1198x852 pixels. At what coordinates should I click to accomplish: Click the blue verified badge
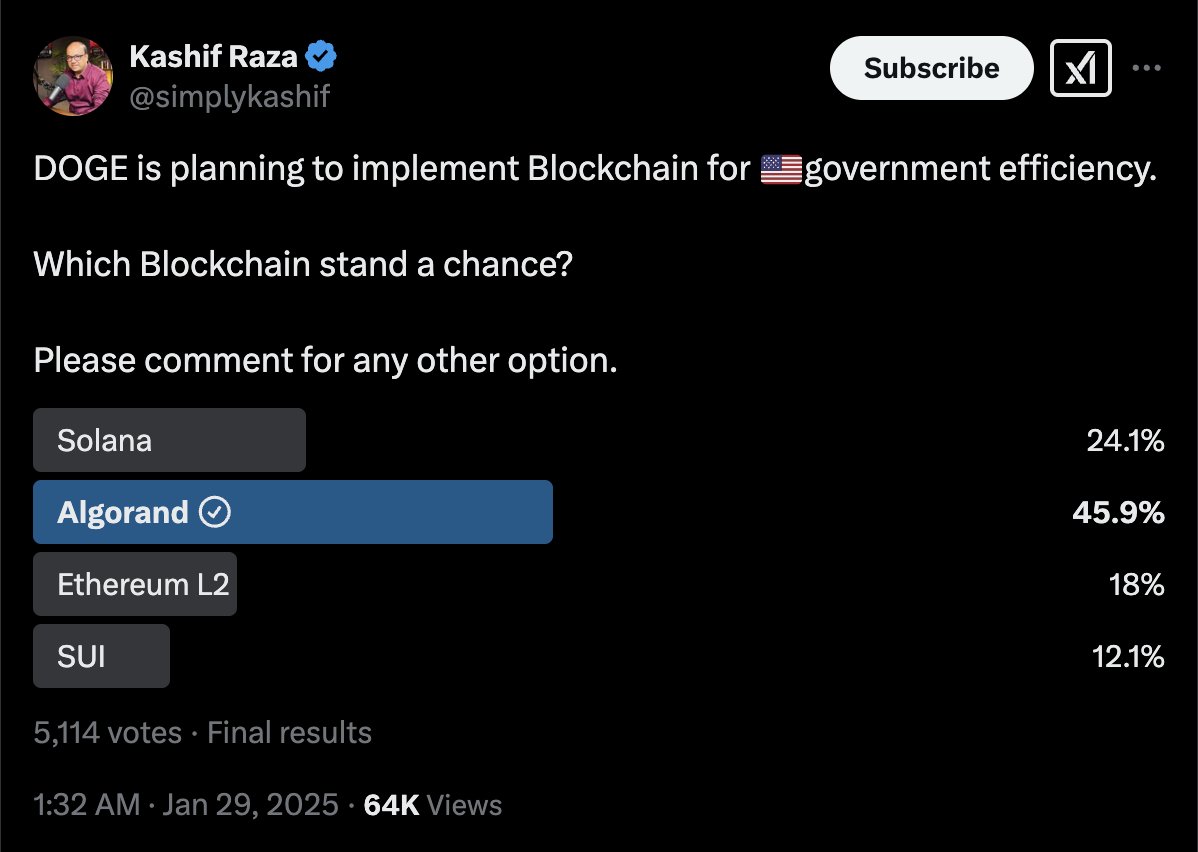[x=321, y=57]
